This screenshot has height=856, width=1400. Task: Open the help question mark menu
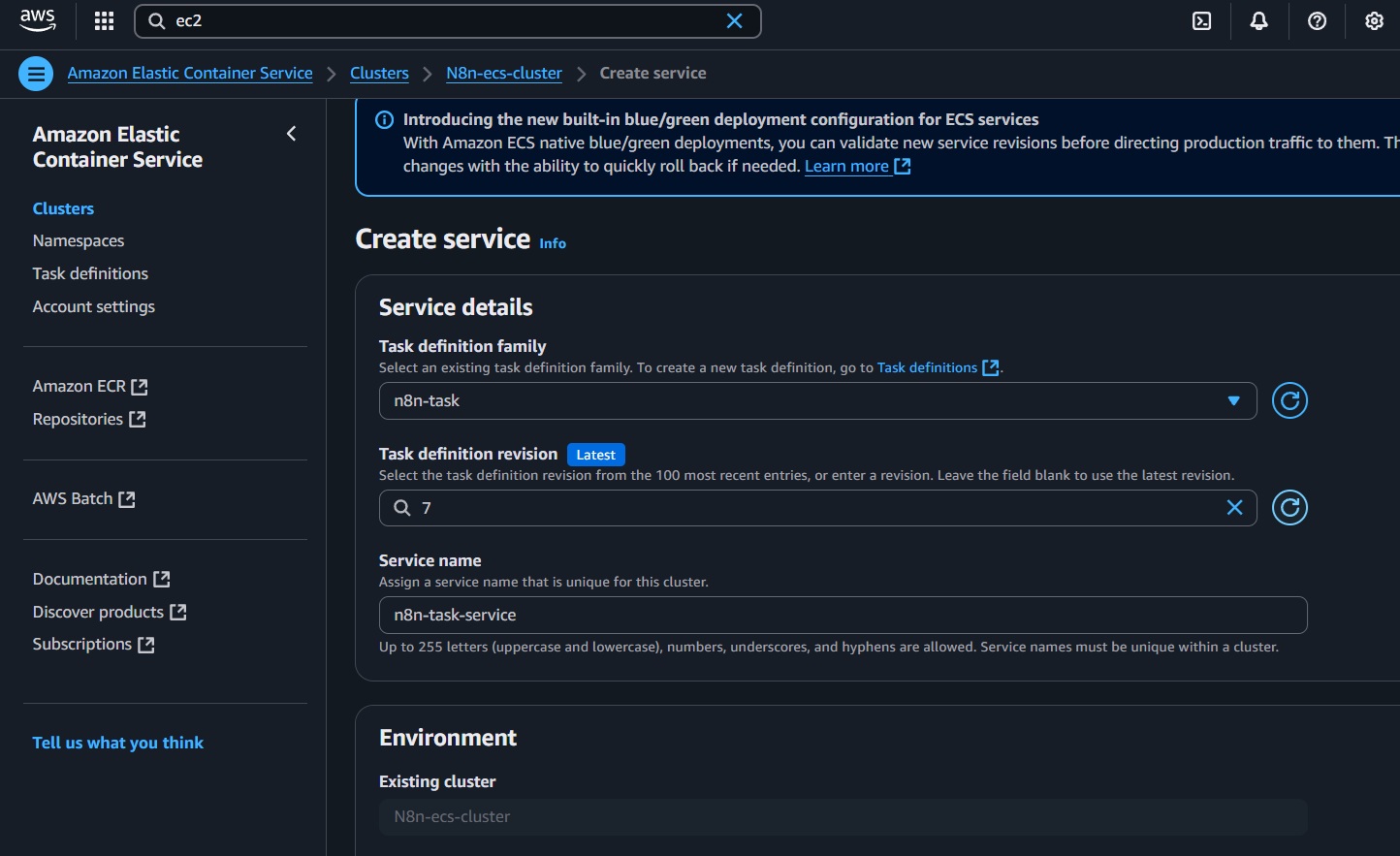point(1317,20)
